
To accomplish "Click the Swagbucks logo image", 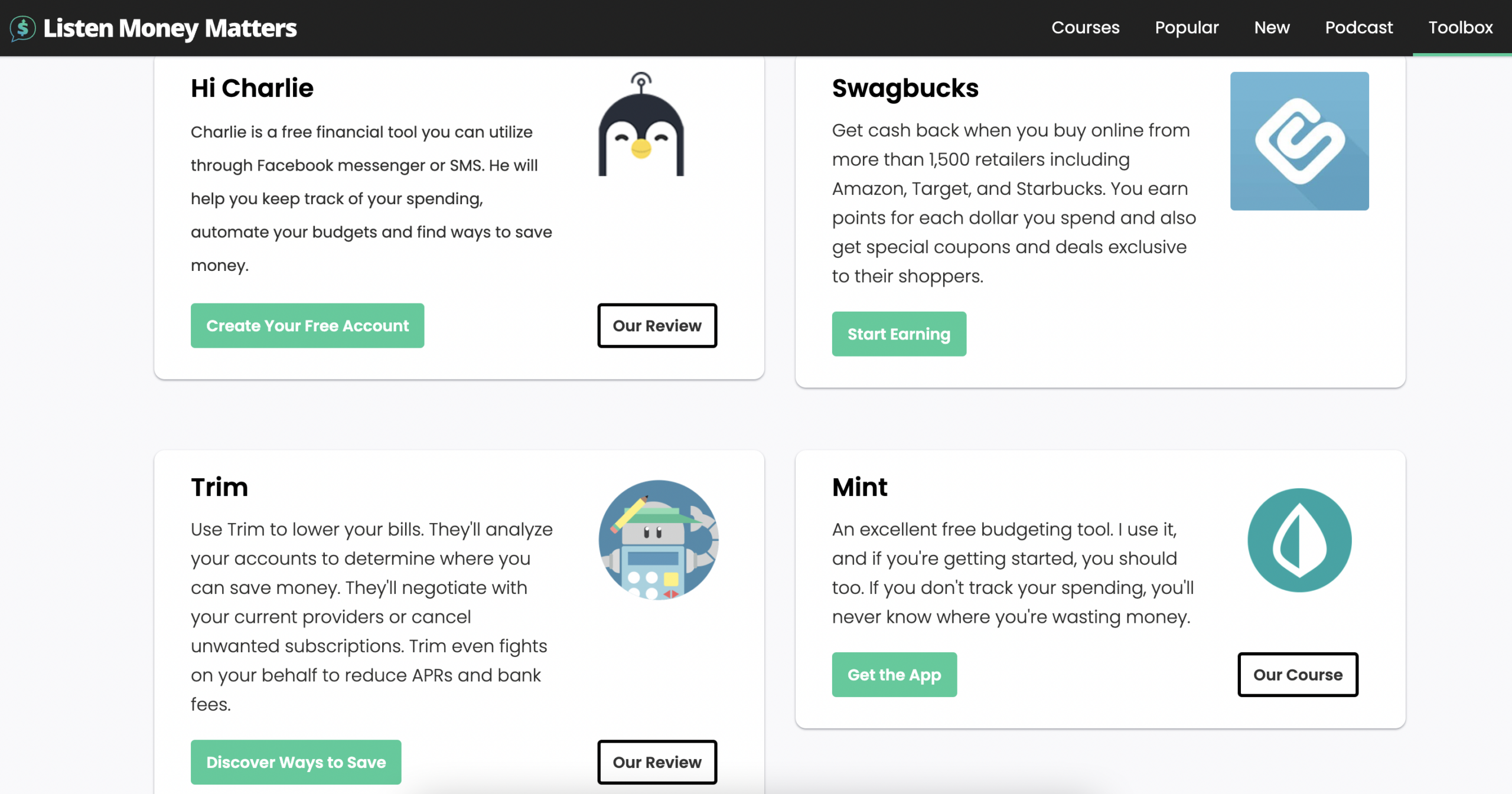I will pos(1299,141).
